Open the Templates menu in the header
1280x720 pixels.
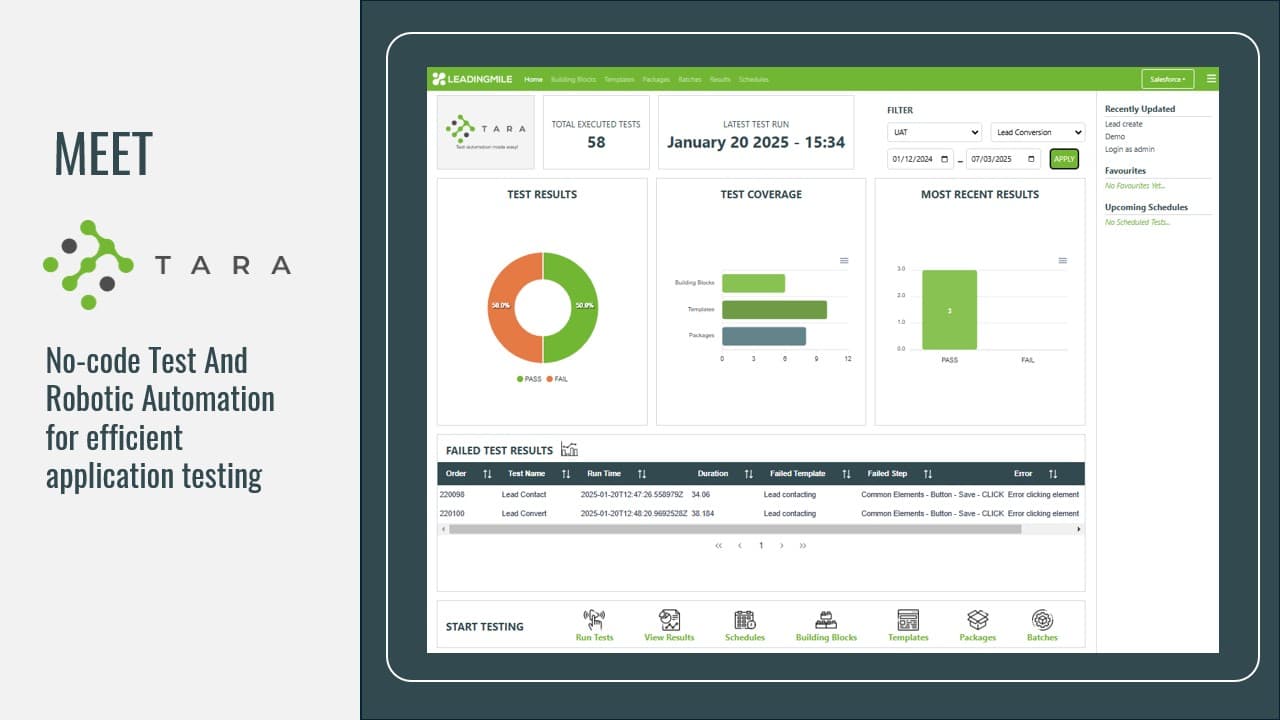pos(619,79)
